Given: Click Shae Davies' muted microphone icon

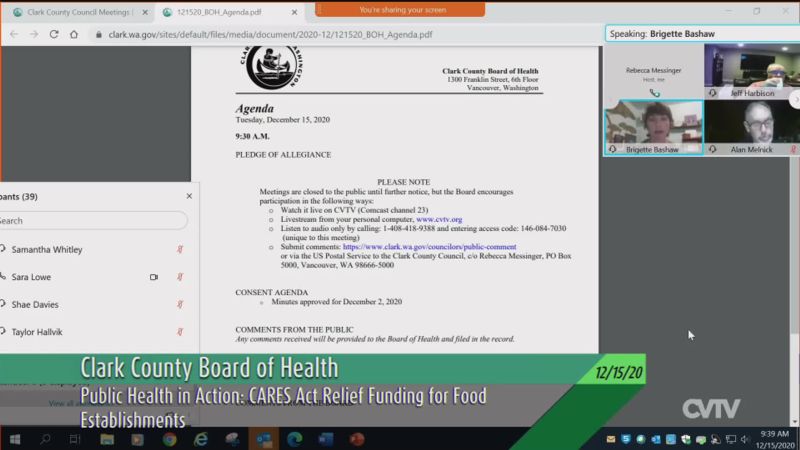Looking at the screenshot, I should (x=180, y=304).
